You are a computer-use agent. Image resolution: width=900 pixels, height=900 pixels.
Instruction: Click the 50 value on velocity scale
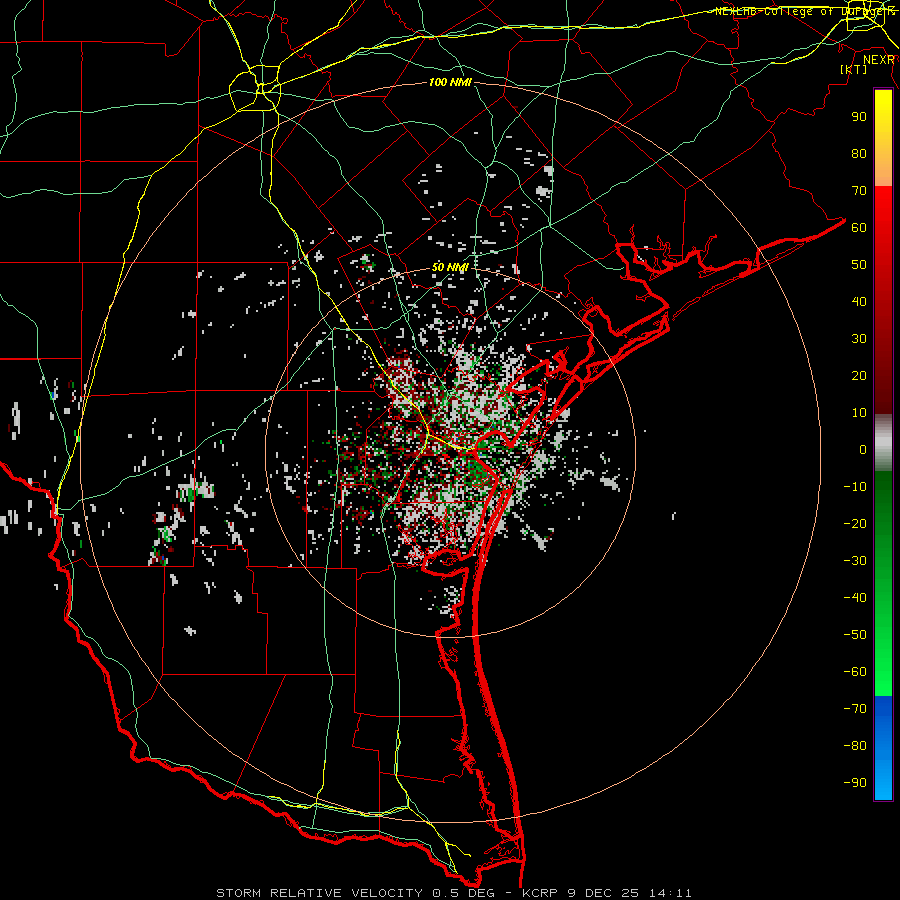(859, 265)
